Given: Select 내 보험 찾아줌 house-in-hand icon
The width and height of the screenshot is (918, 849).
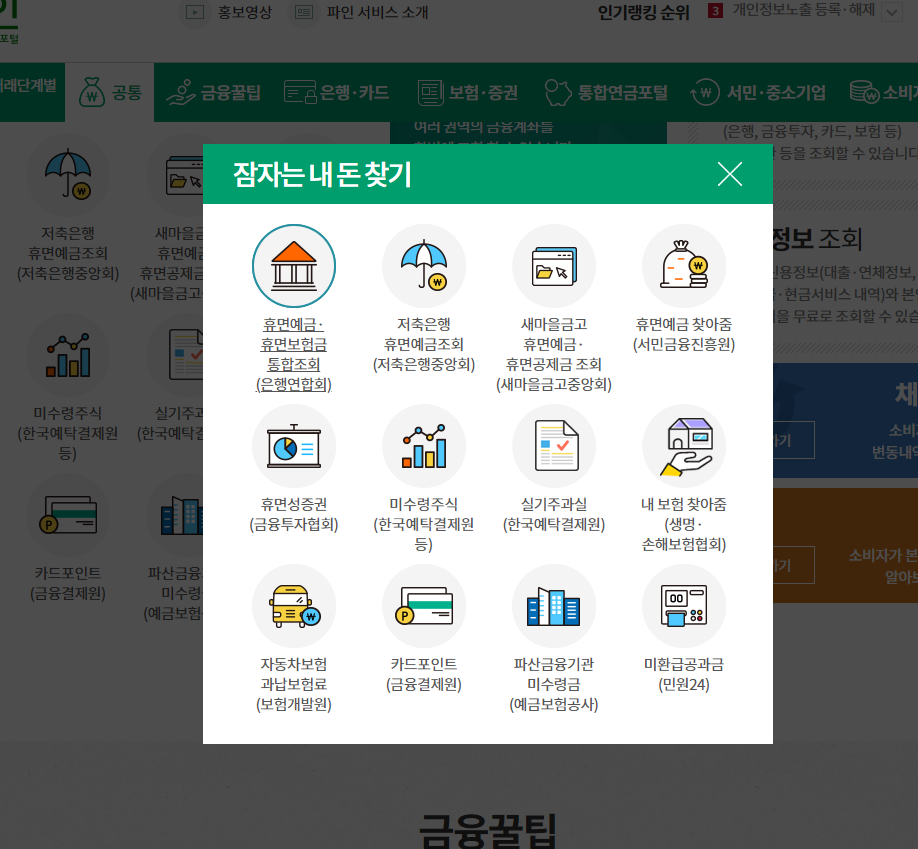Looking at the screenshot, I should [684, 446].
